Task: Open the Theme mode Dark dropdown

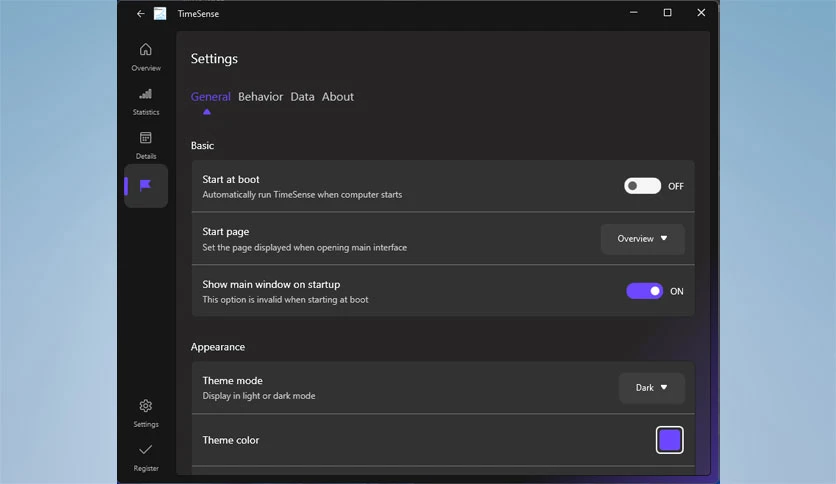Action: (x=652, y=388)
